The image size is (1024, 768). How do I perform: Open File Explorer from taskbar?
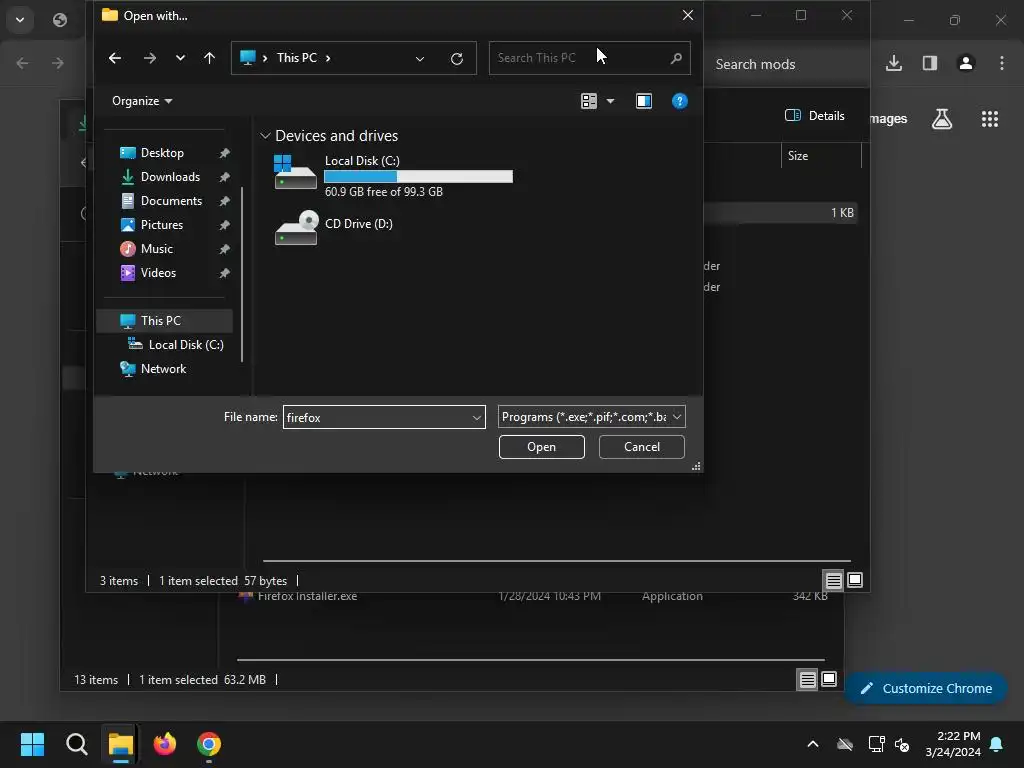tap(121, 744)
